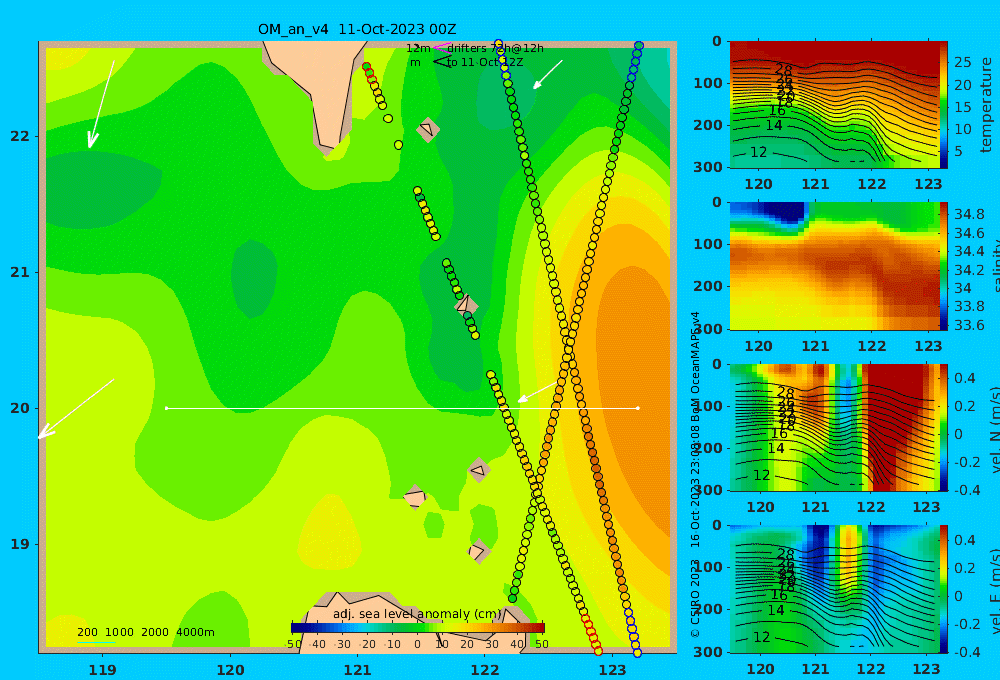Click the 'adj. sea level anomaly (cm)' label
The height and width of the screenshot is (680, 1000).
point(417,614)
